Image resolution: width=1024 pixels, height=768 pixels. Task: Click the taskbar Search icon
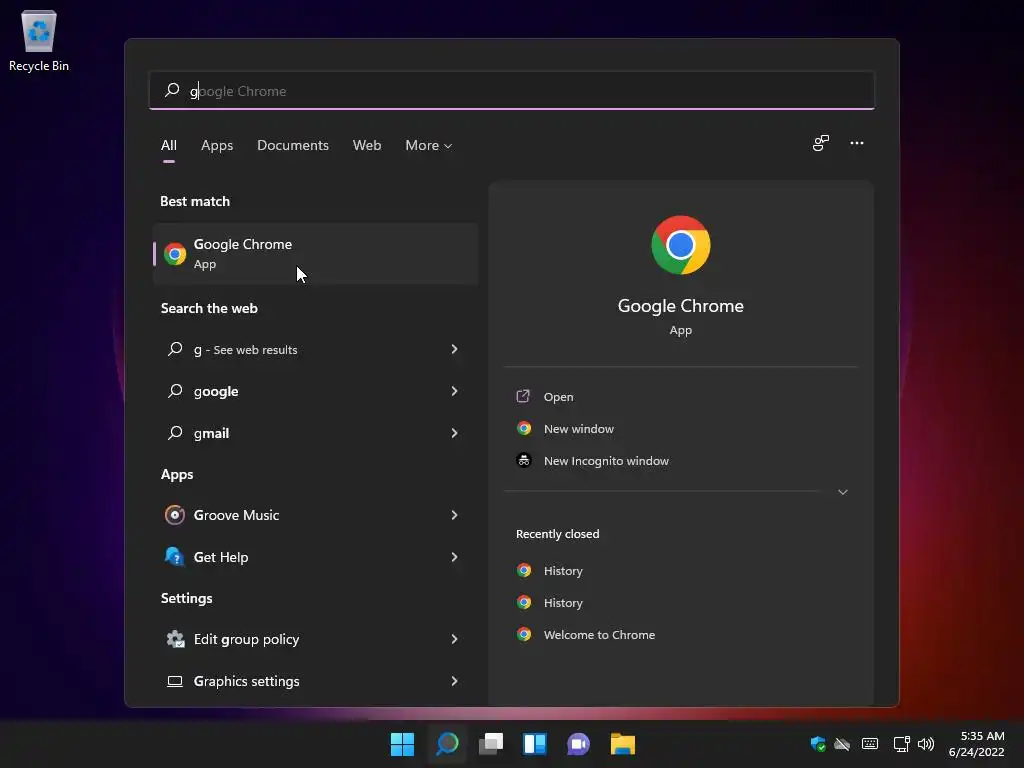pyautogui.click(x=447, y=744)
